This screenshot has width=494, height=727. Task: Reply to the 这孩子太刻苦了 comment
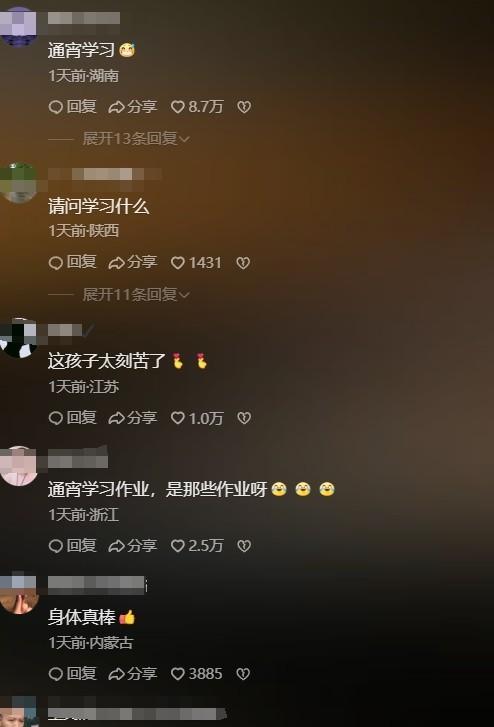72,418
